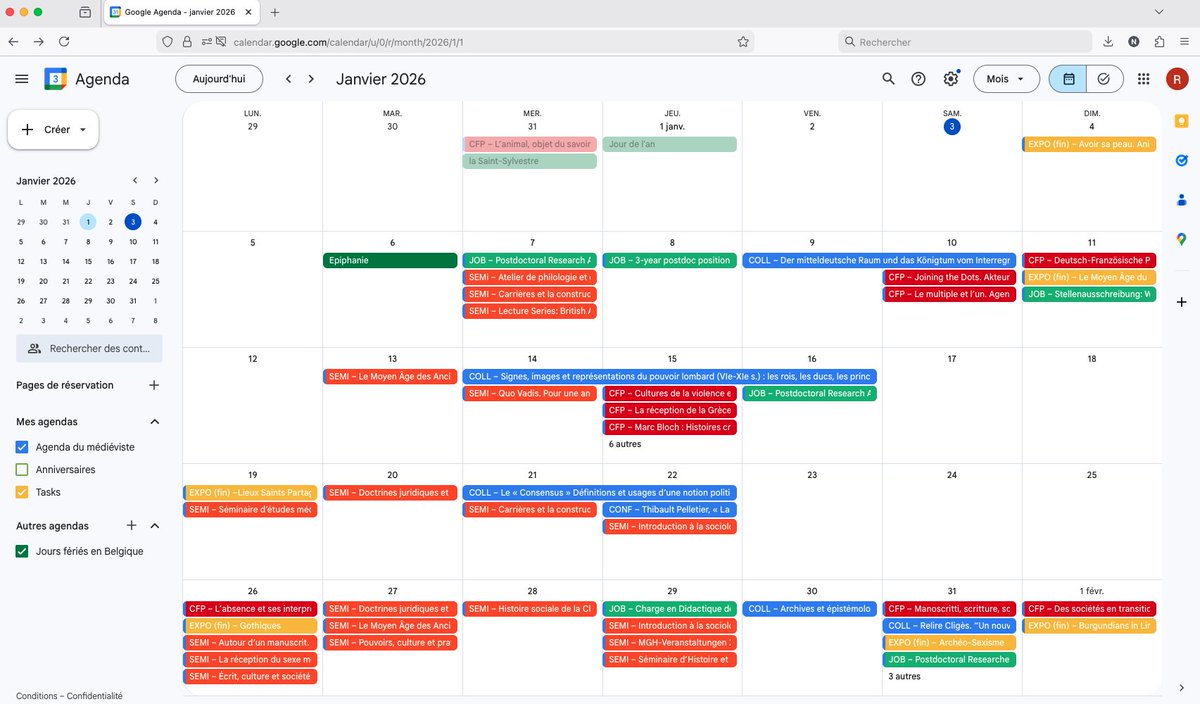Collapse the Autres agendas section
Image resolution: width=1200 pixels, height=704 pixels.
[x=154, y=525]
